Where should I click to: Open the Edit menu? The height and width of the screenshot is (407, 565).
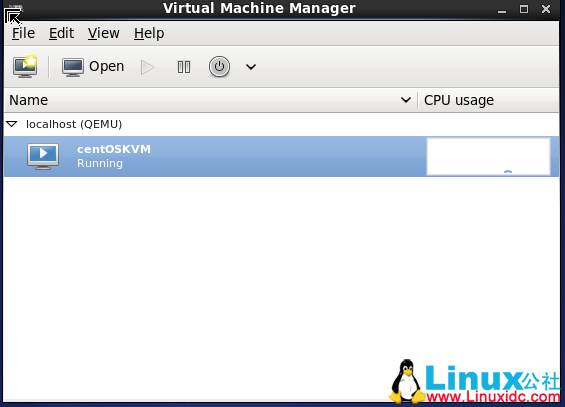click(x=61, y=33)
